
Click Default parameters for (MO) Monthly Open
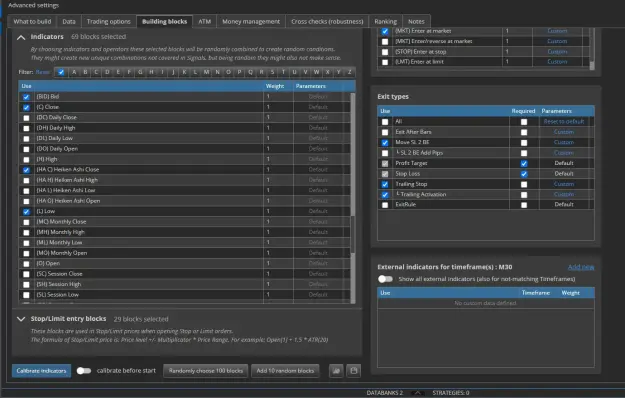tap(318, 253)
